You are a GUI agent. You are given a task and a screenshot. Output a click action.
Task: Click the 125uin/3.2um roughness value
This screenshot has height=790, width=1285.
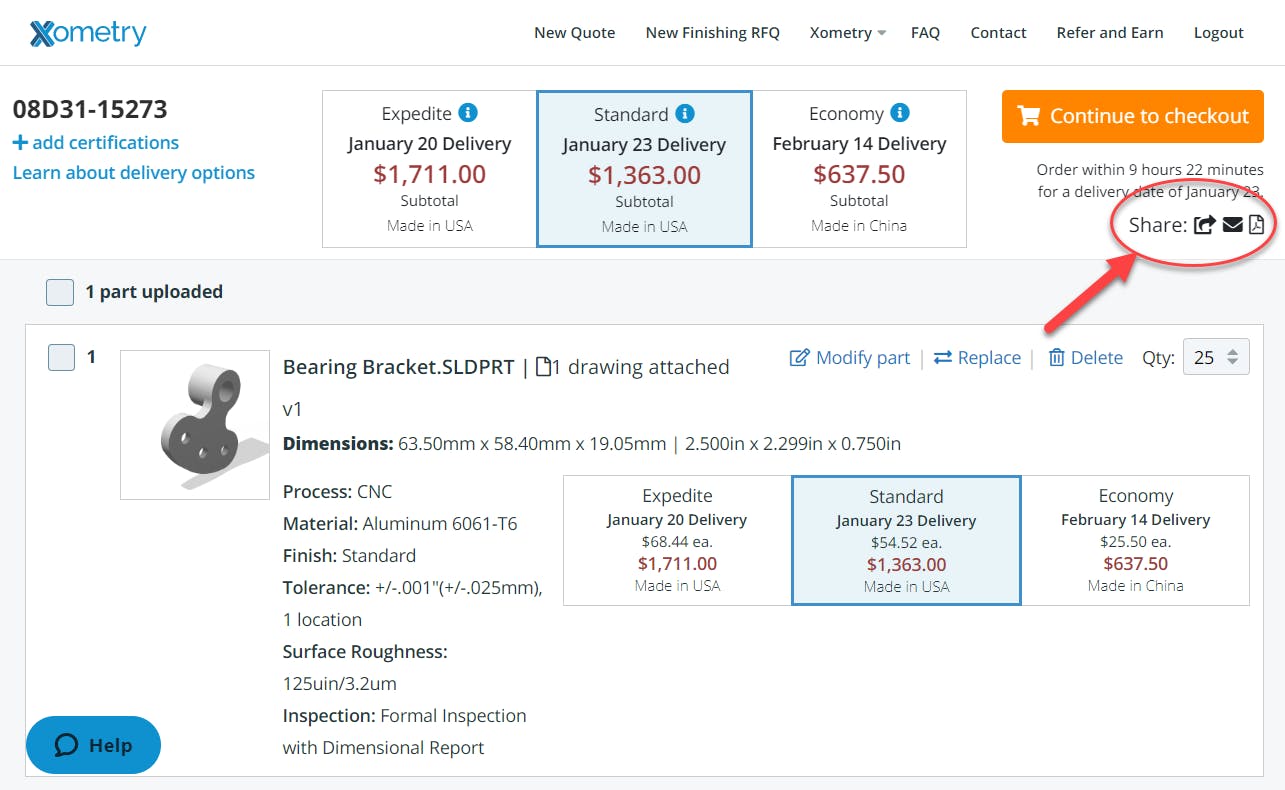(x=340, y=683)
